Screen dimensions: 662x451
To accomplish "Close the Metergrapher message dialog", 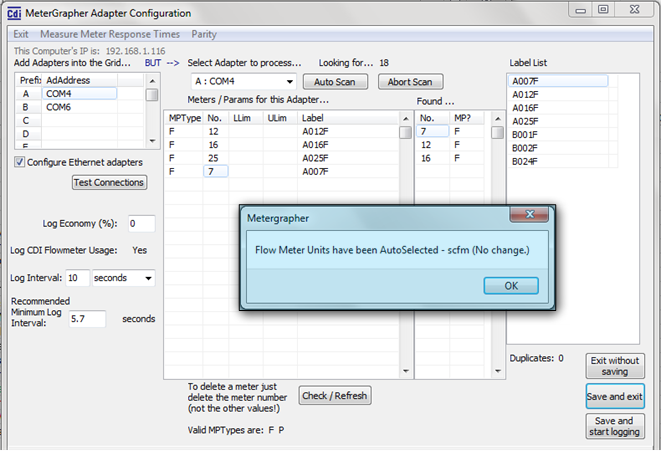I will [529, 215].
